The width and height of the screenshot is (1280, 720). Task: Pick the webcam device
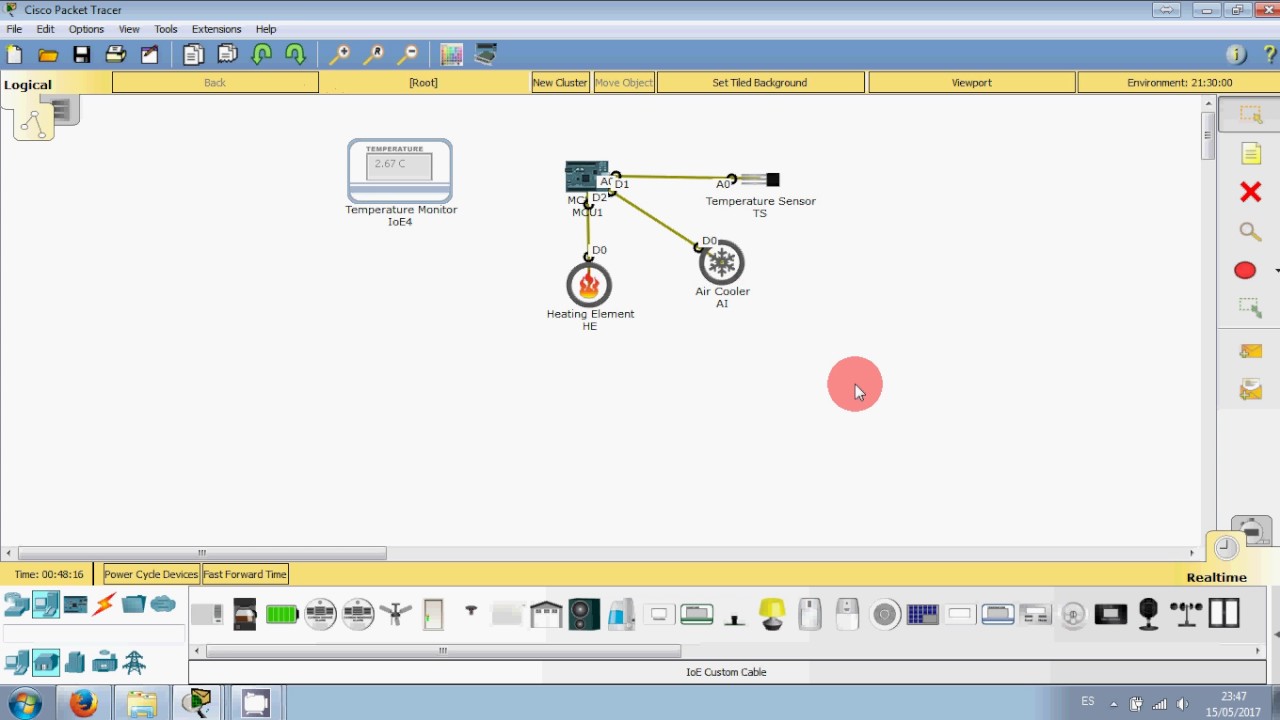coord(1148,614)
